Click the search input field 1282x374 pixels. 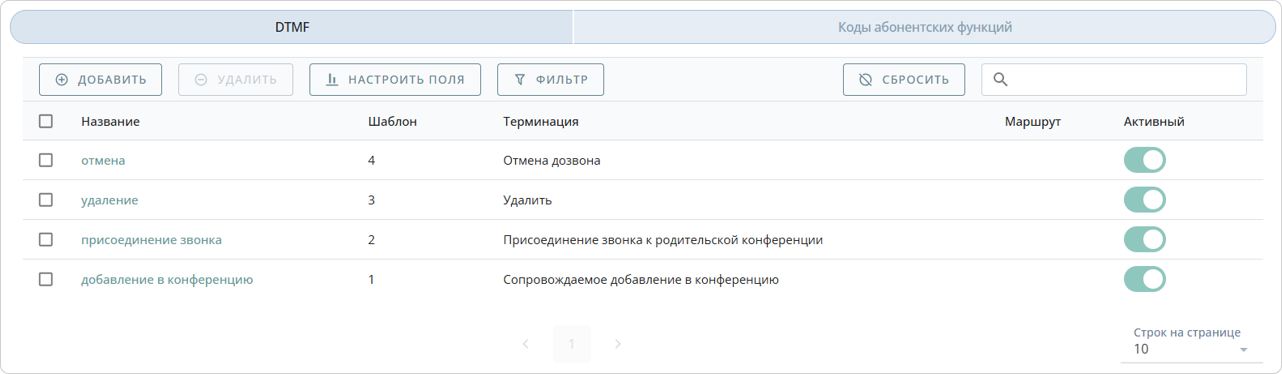point(1114,80)
